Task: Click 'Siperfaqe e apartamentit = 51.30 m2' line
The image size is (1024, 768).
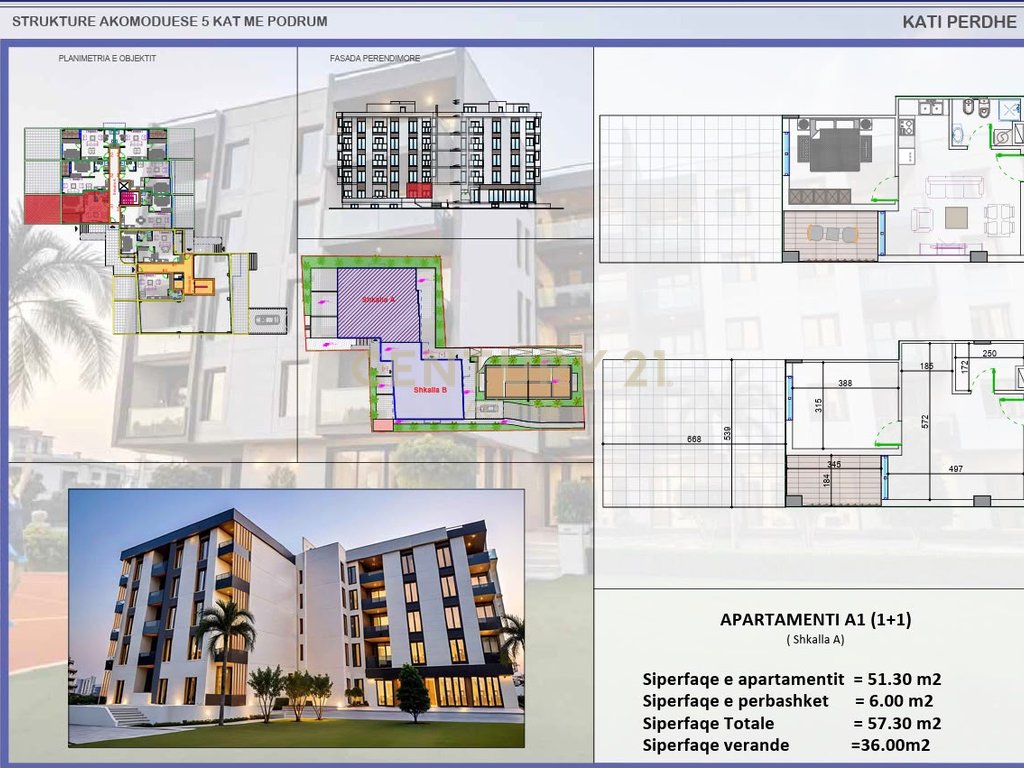Action: click(x=792, y=679)
